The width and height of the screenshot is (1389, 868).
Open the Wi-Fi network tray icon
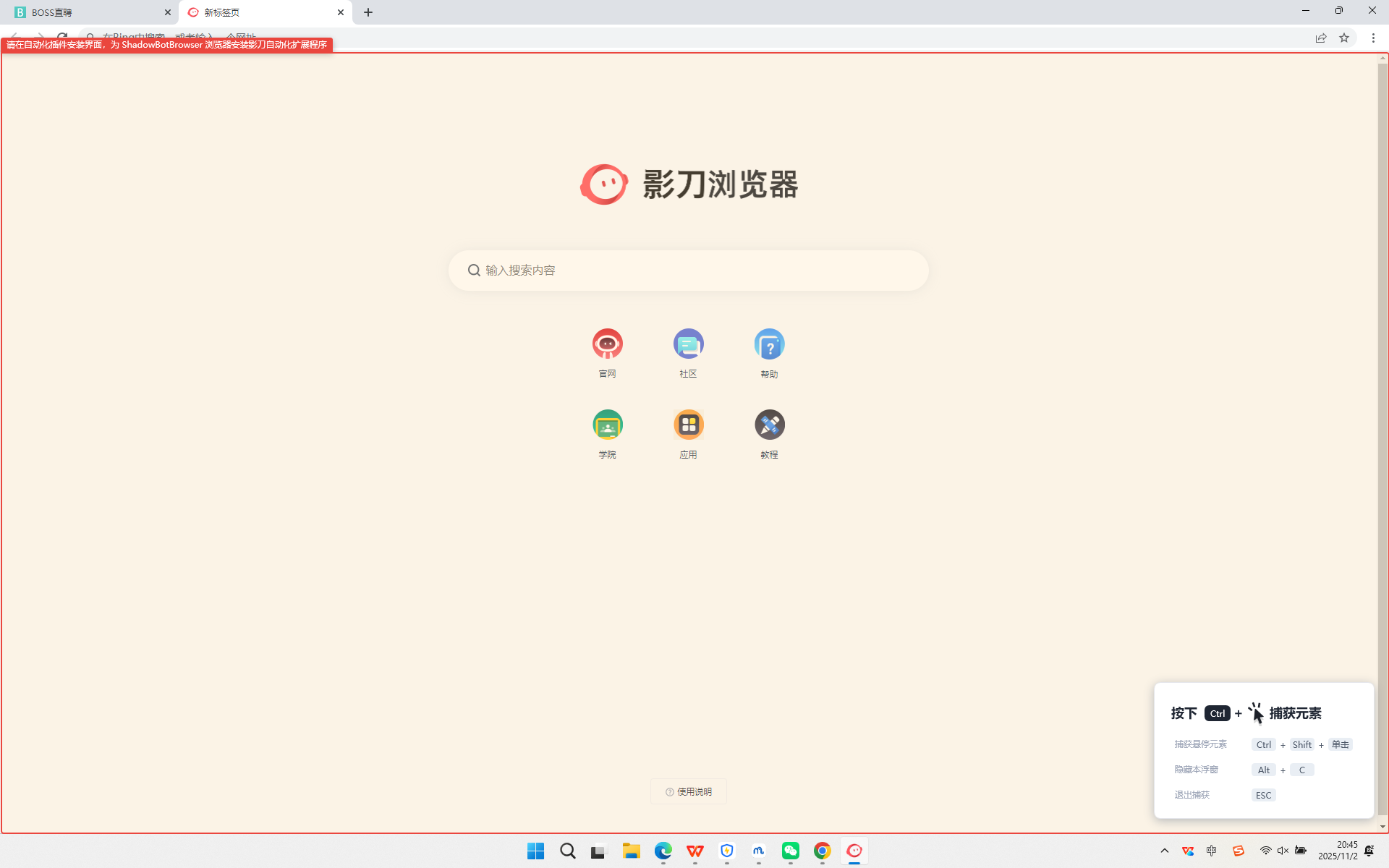[x=1266, y=851]
